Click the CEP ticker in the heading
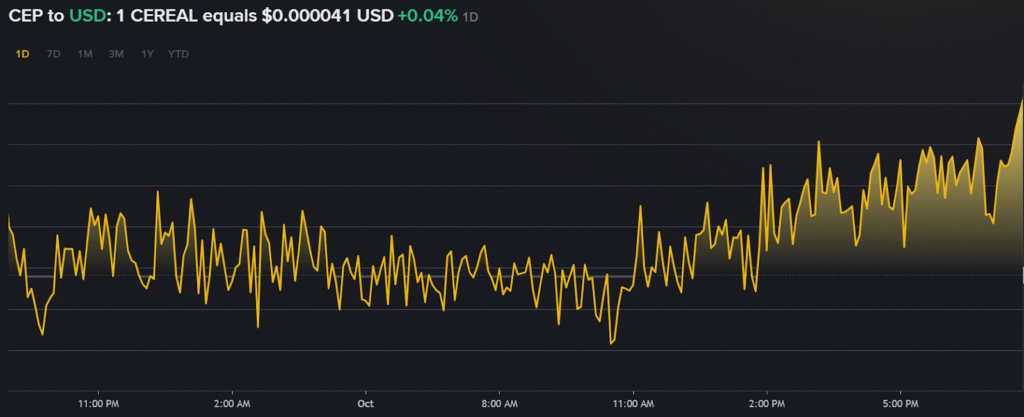The width and height of the screenshot is (1024, 417). coord(26,18)
